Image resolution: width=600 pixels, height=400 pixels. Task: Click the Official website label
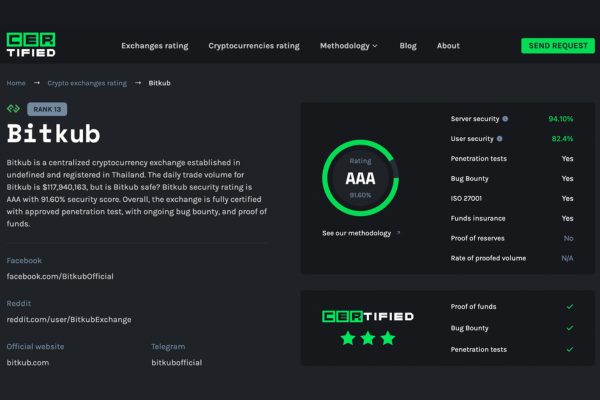pyautogui.click(x=35, y=347)
